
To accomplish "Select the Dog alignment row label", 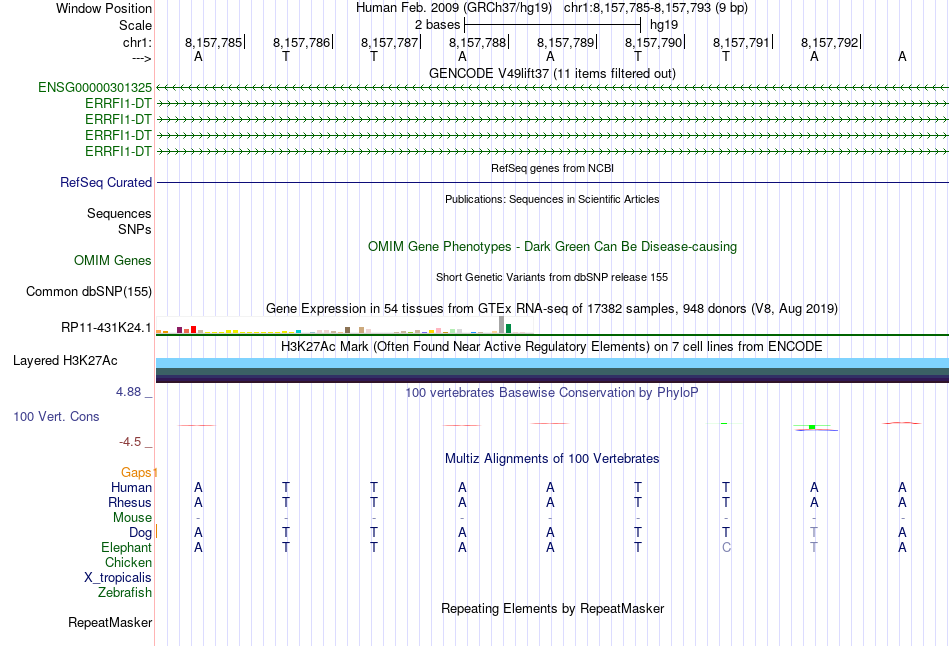I will 141,533.
